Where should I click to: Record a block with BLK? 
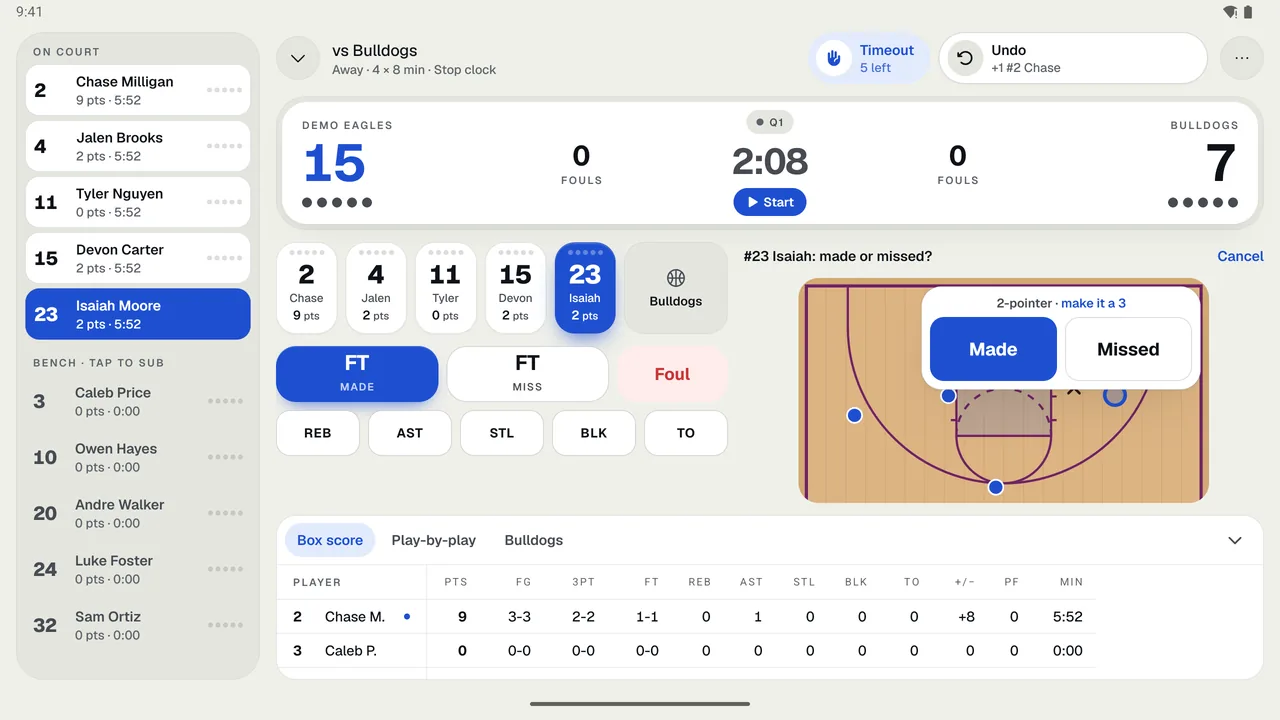click(594, 433)
